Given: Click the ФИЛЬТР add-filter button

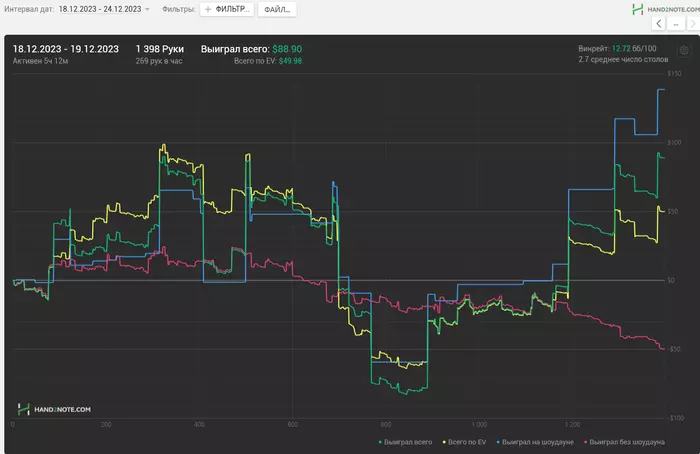Looking at the screenshot, I should 226,9.
